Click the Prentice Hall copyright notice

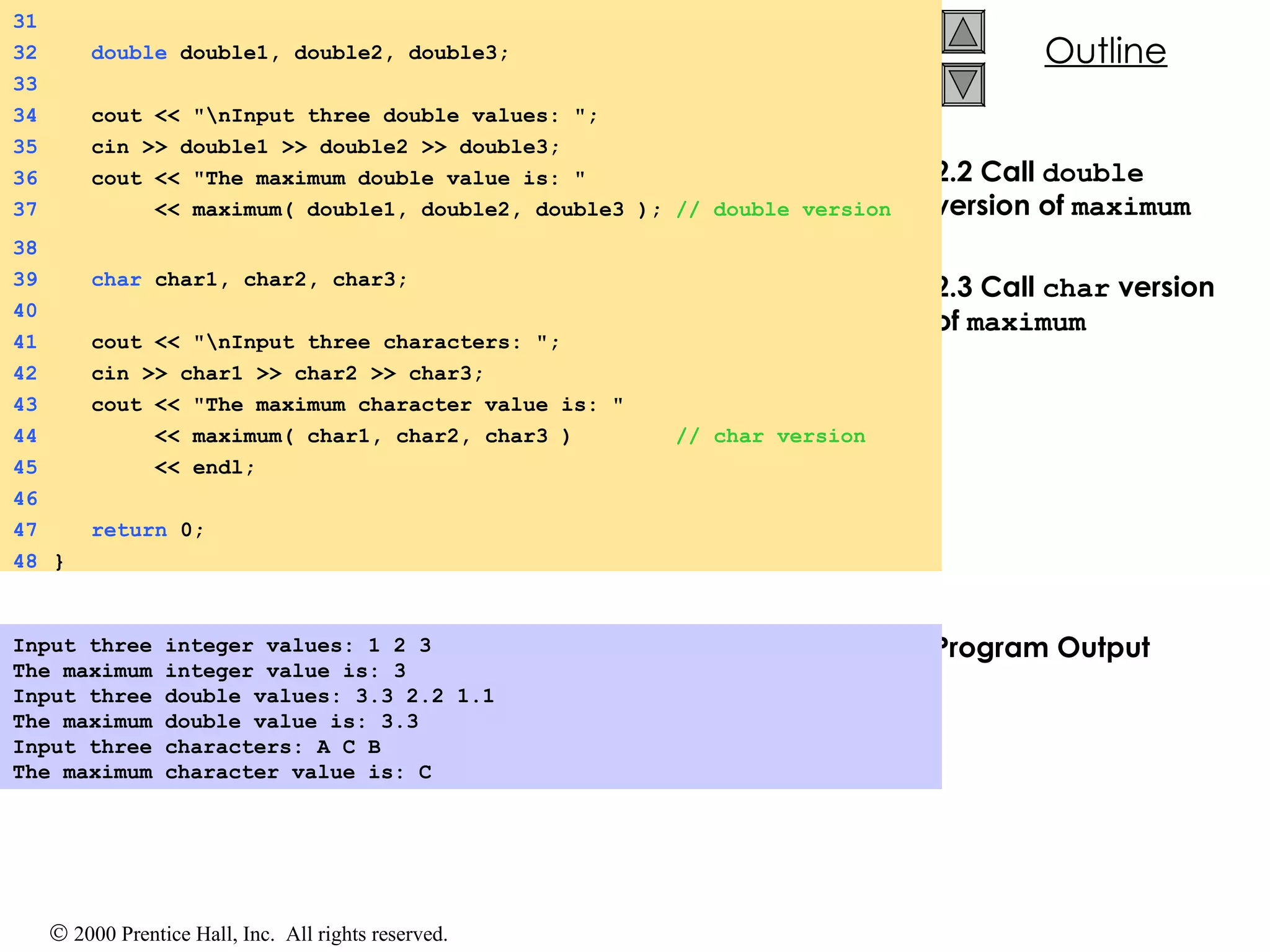(x=249, y=934)
